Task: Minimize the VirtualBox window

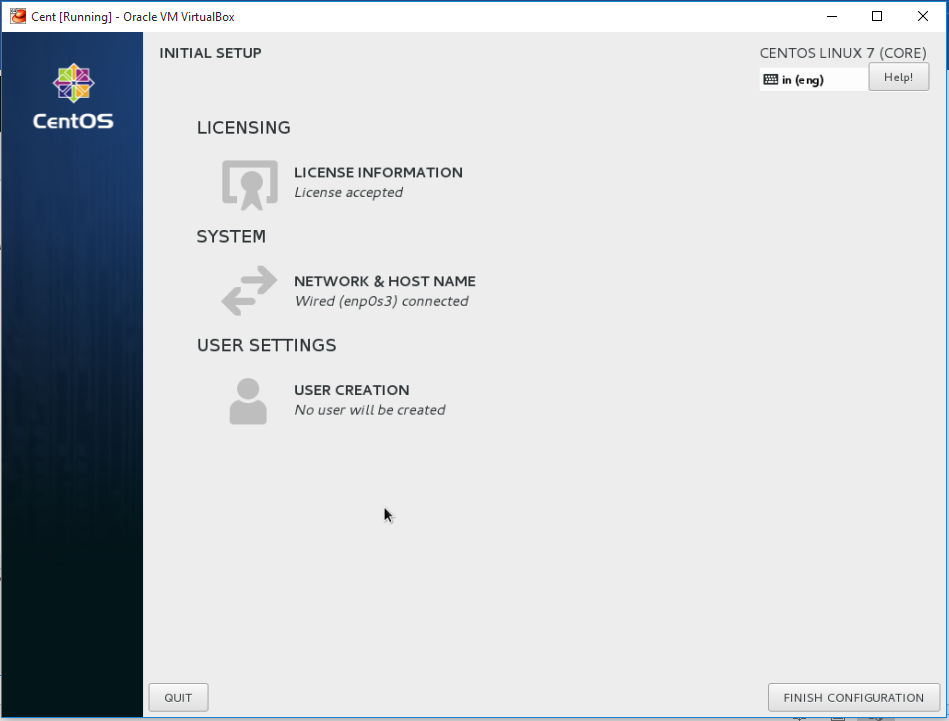Action: tap(832, 16)
